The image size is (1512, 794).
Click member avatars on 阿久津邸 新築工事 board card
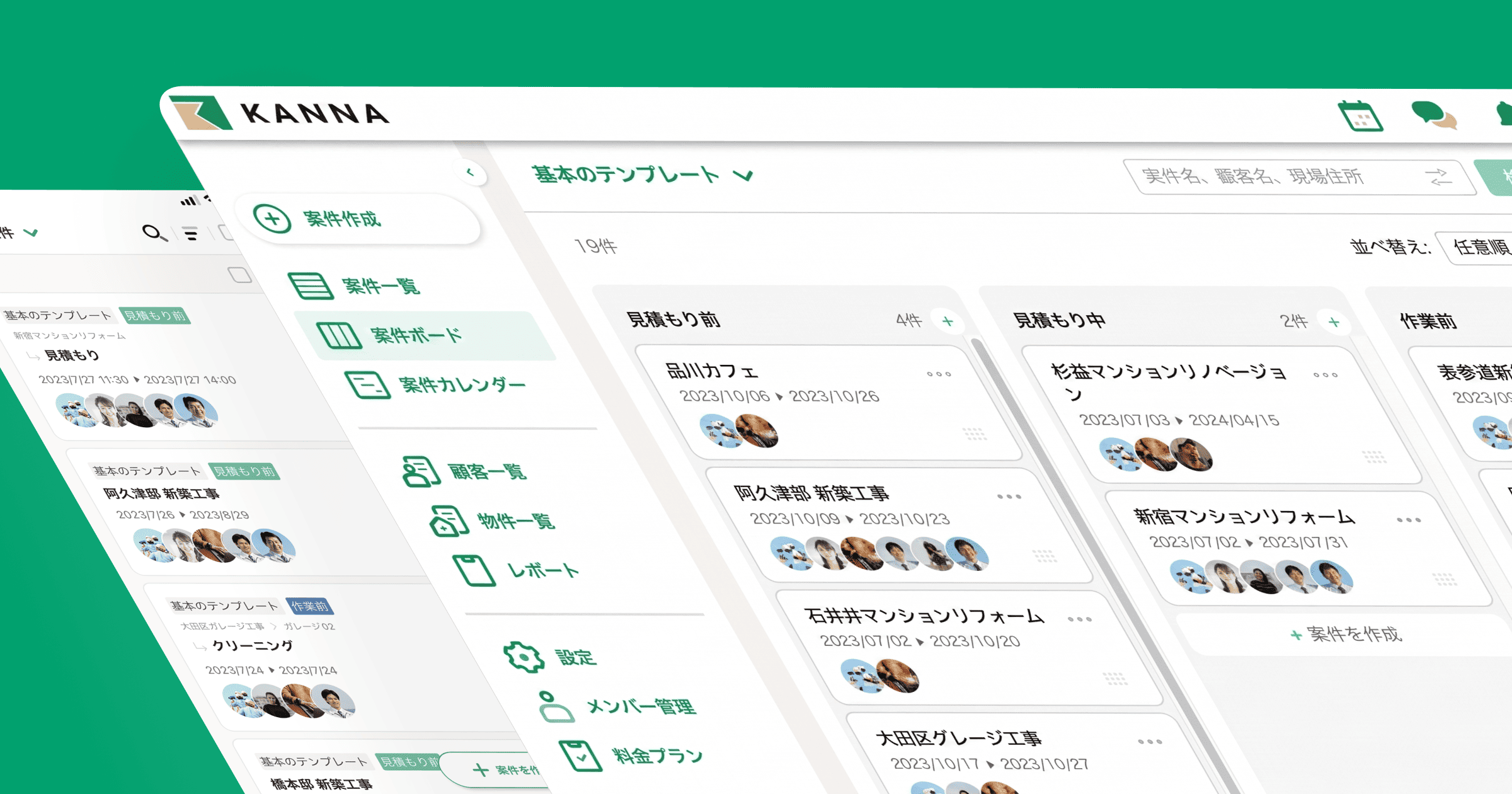[x=879, y=553]
